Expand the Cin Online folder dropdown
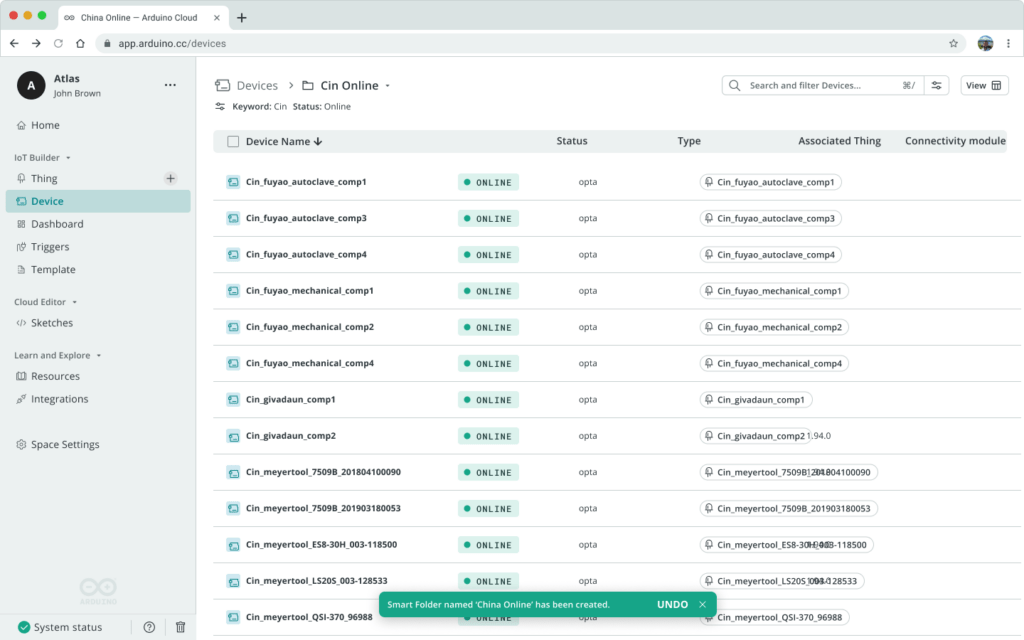 click(x=387, y=86)
